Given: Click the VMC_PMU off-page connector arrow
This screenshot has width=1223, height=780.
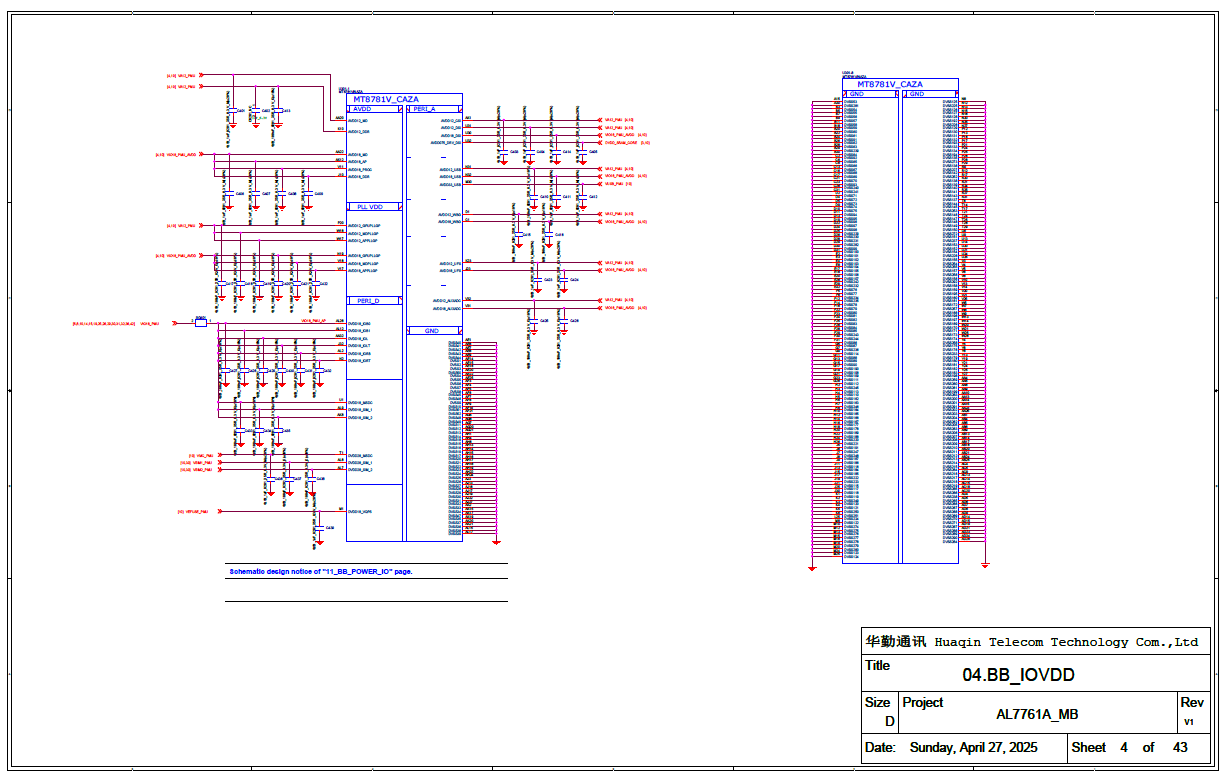Looking at the screenshot, I should (x=220, y=455).
